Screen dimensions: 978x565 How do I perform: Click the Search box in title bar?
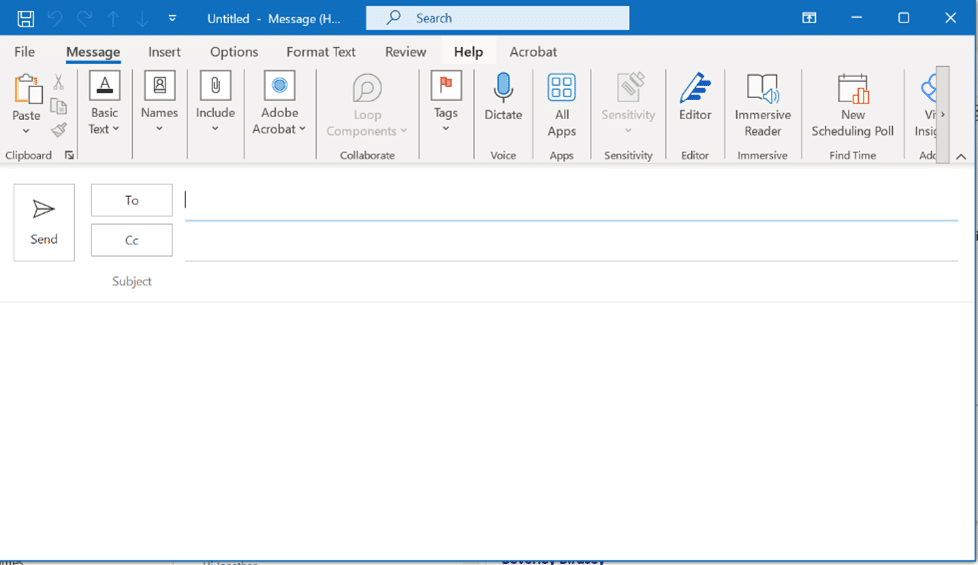pyautogui.click(x=497, y=18)
